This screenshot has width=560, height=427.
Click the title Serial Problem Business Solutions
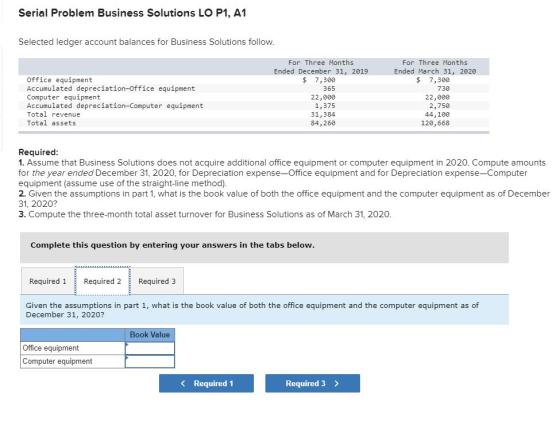(x=132, y=13)
